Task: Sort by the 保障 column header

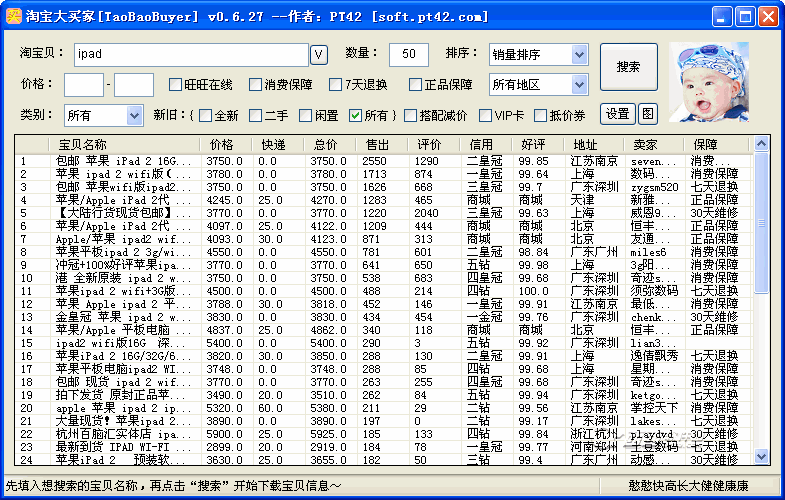Action: (x=716, y=145)
